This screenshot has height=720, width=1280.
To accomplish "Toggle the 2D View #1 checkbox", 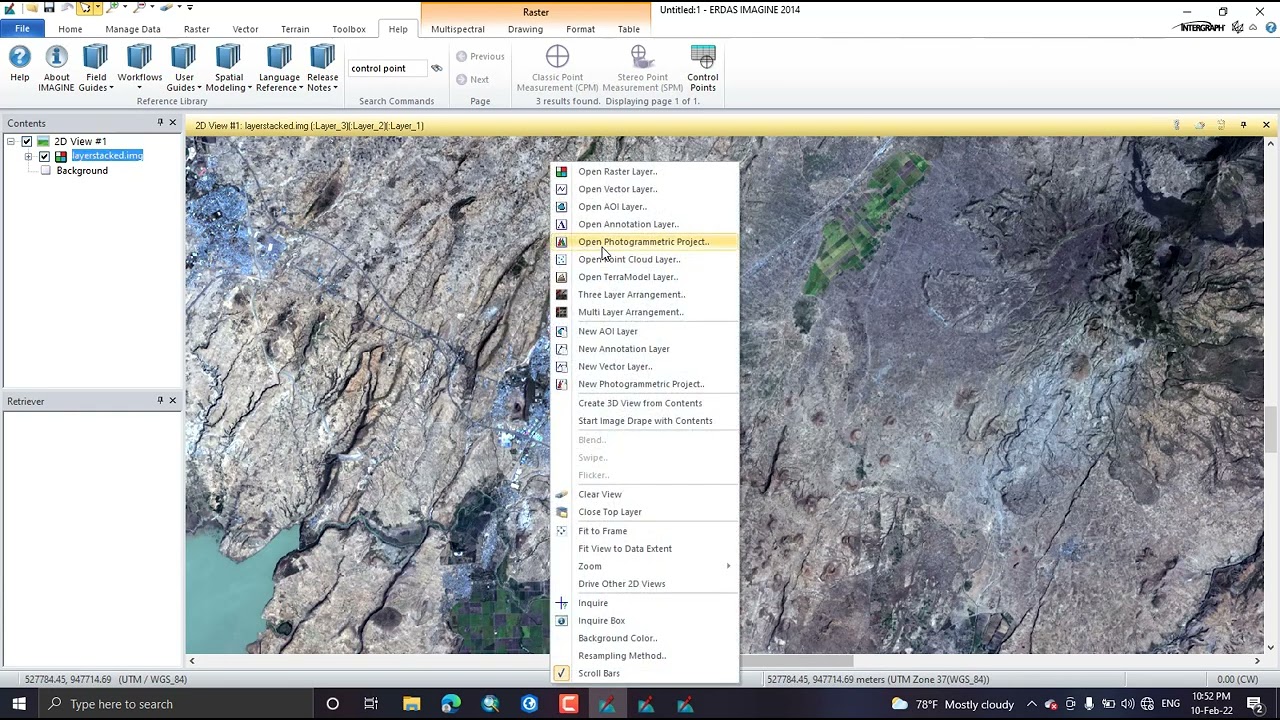I will pyautogui.click(x=27, y=141).
